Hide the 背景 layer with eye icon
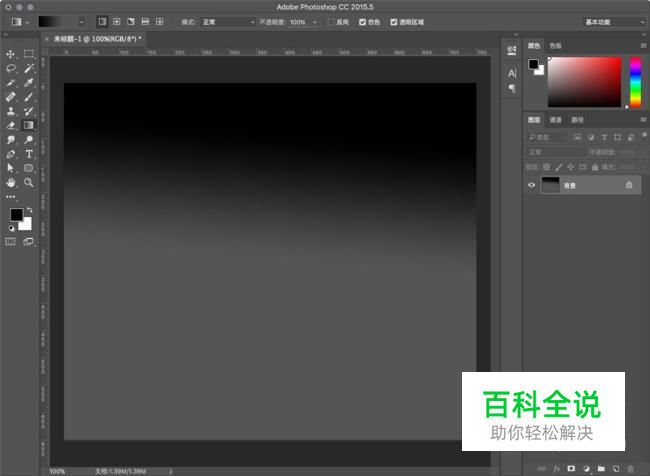Viewport: 650px width, 476px height. tap(532, 185)
